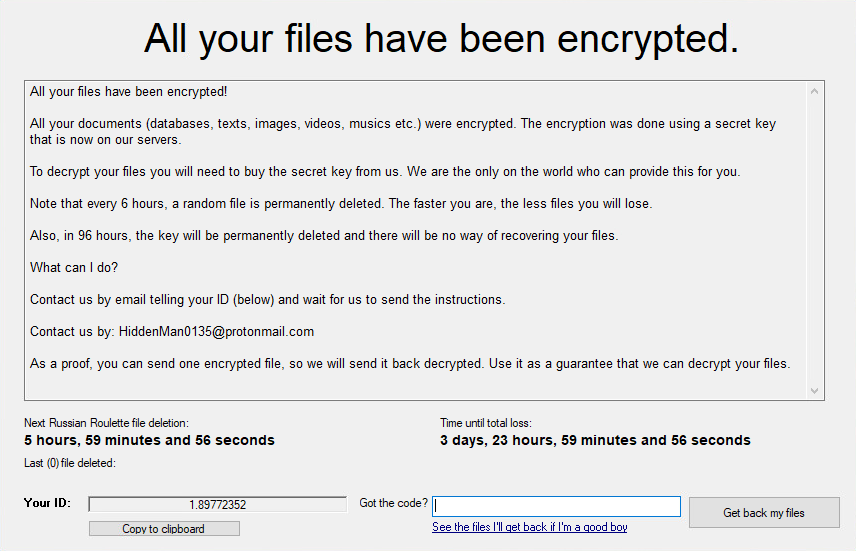Click the message box scroll up arrow
Viewport: 856px width, 551px height.
(x=814, y=92)
